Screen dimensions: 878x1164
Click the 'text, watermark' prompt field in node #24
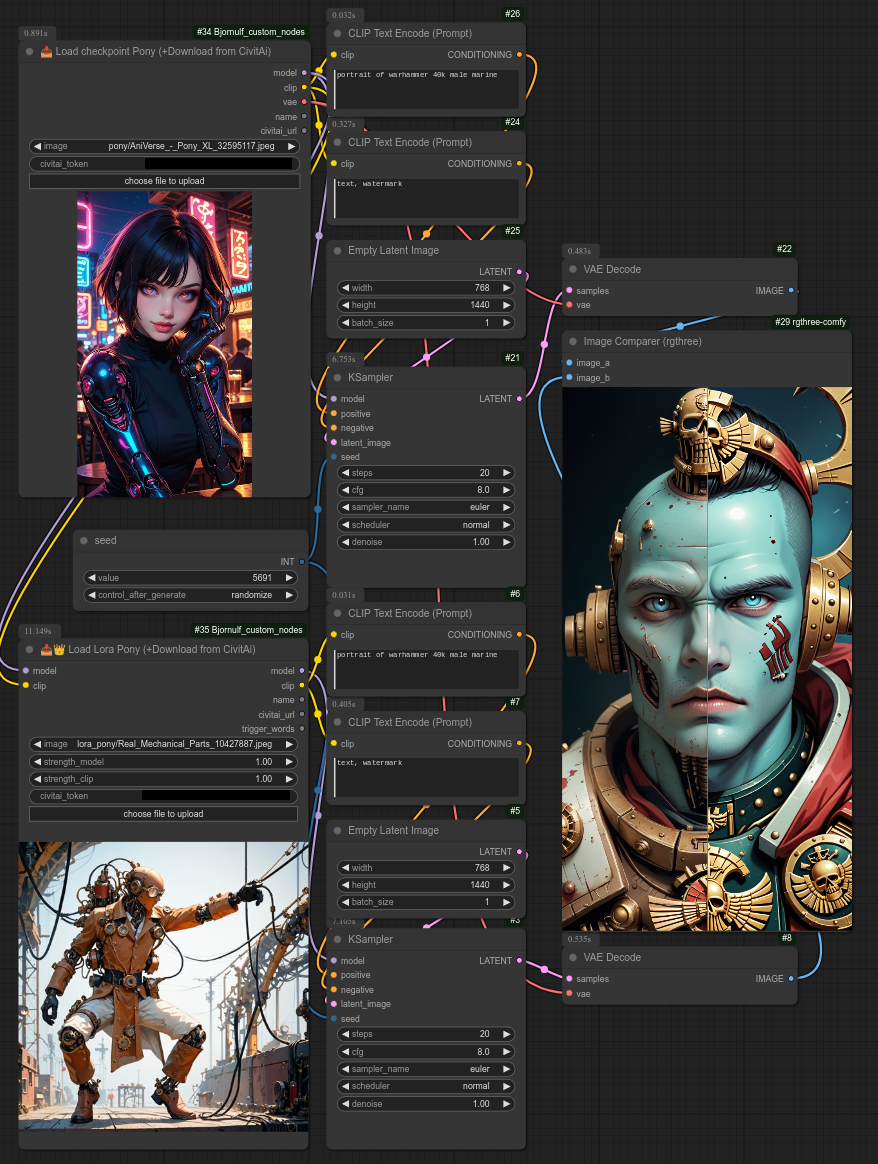click(x=426, y=198)
